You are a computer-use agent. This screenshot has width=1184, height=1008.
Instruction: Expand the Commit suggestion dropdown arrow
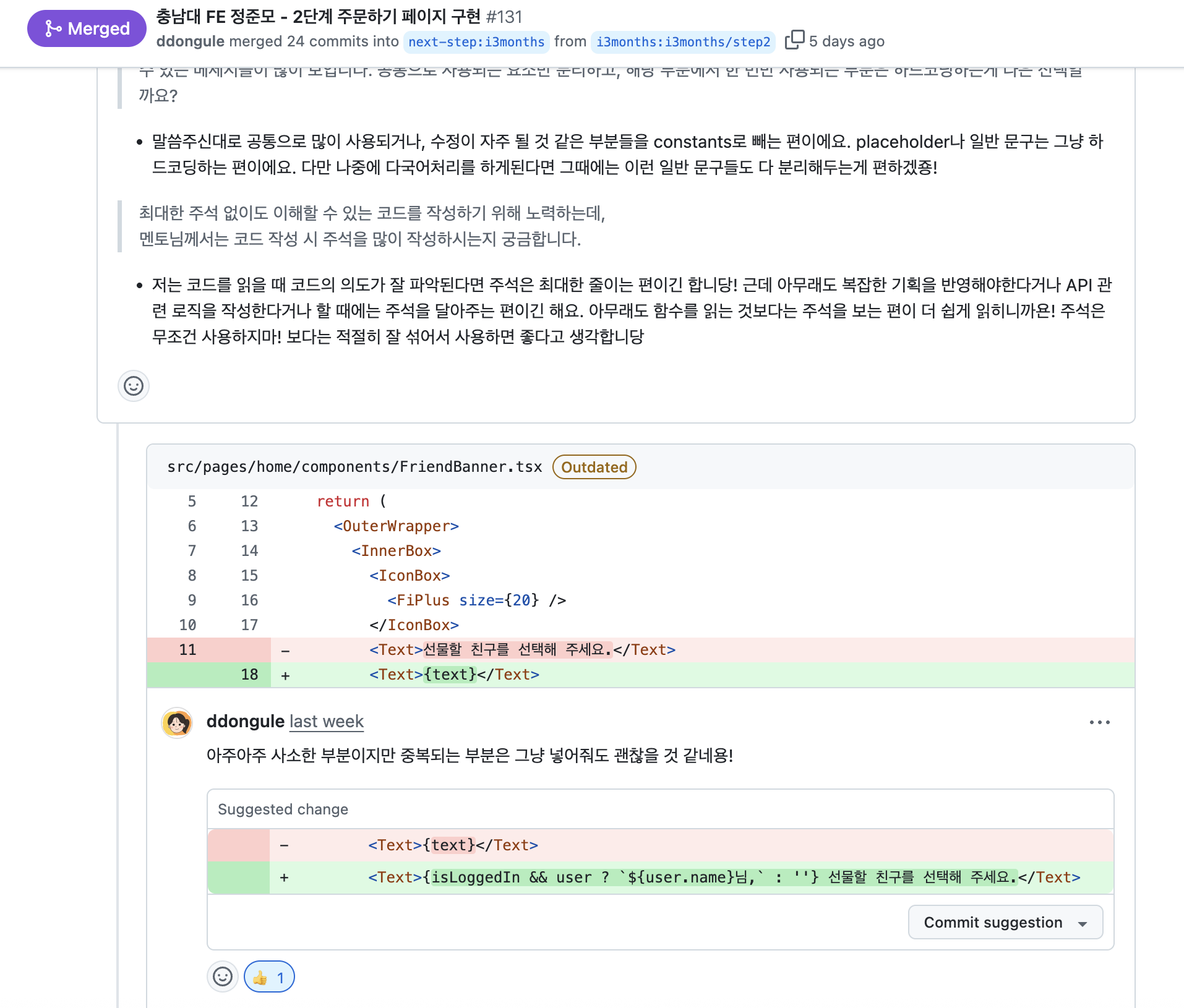point(1083,923)
